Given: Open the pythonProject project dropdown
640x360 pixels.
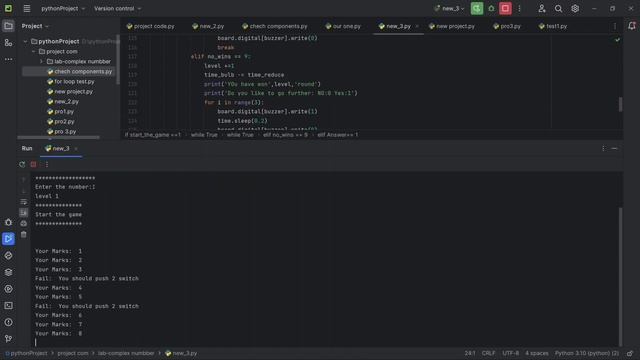Looking at the screenshot, I should click(x=63, y=9).
